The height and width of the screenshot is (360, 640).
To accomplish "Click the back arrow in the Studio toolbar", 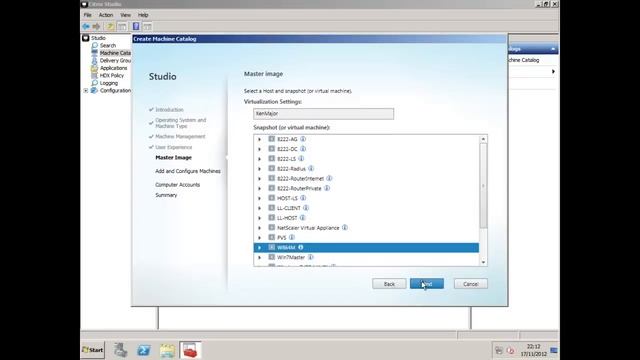I will (86, 27).
